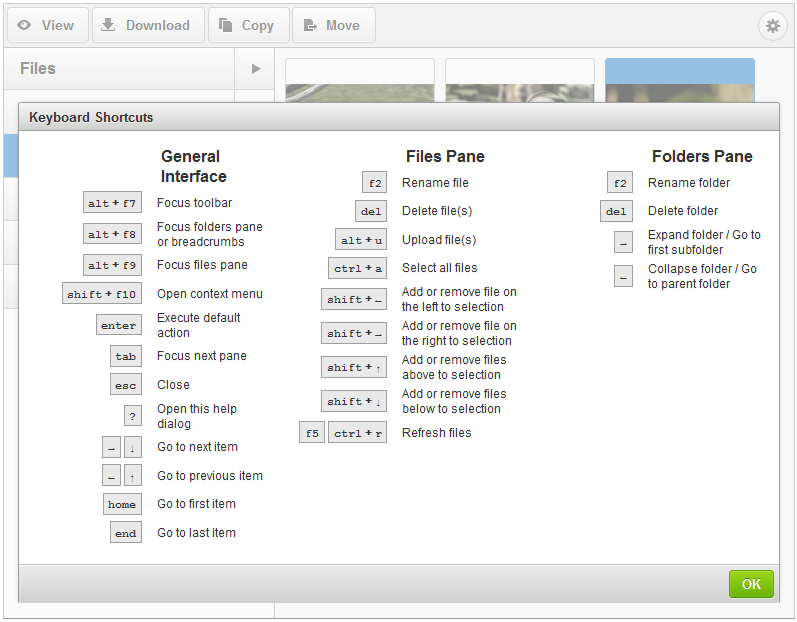Click the end key label

pos(126,533)
